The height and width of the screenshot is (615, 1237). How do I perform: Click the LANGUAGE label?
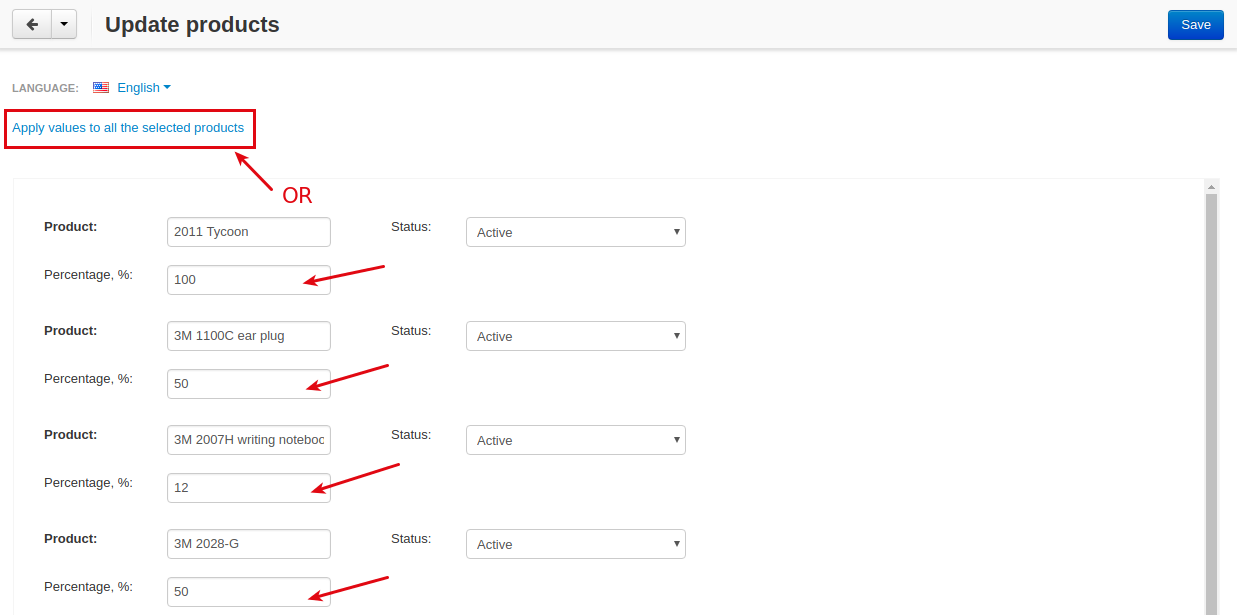[45, 88]
